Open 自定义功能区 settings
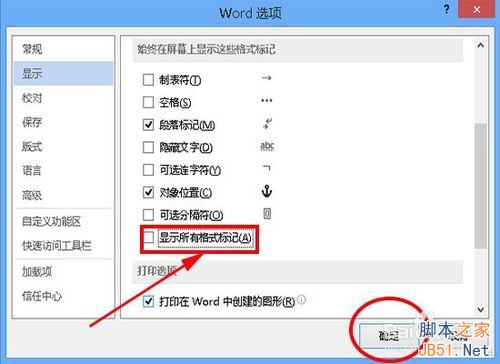Image resolution: width=500 pixels, height=364 pixels. 63,221
